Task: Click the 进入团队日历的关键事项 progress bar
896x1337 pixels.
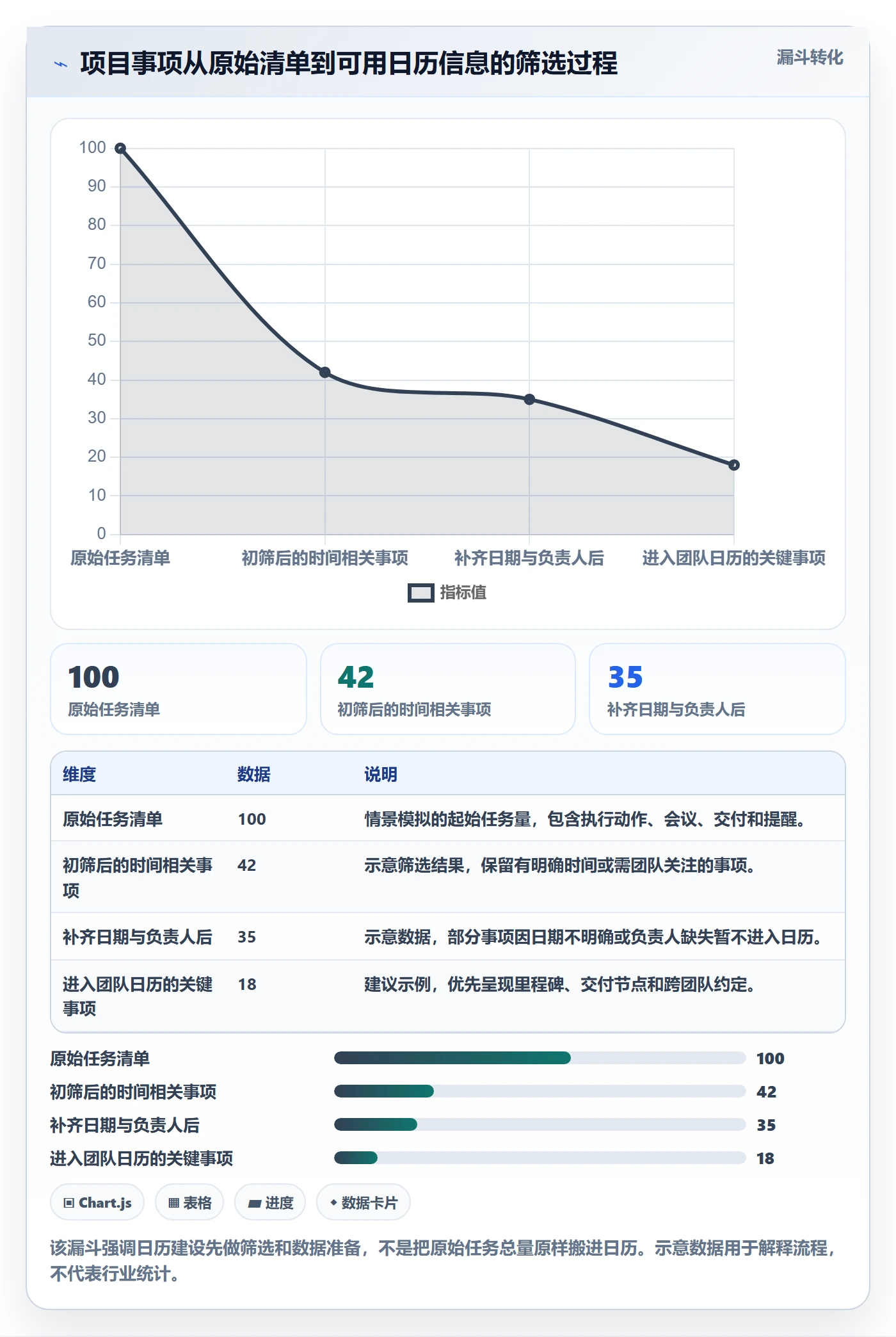Action: (540, 1158)
